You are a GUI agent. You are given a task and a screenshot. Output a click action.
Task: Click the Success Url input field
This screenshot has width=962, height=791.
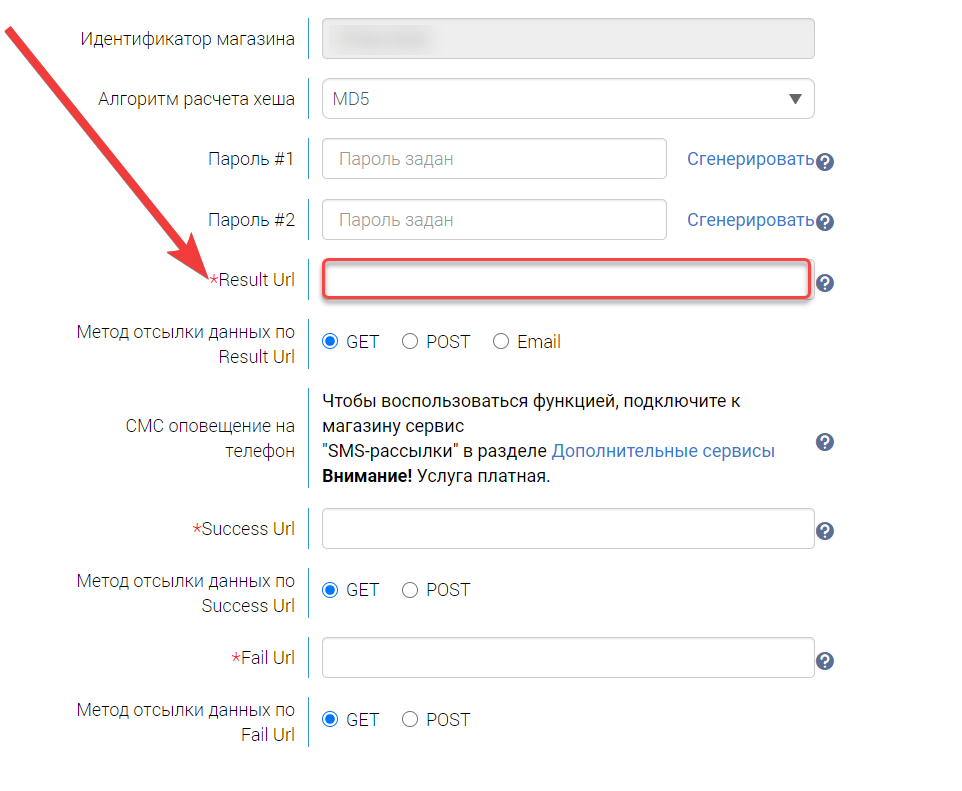coord(568,529)
